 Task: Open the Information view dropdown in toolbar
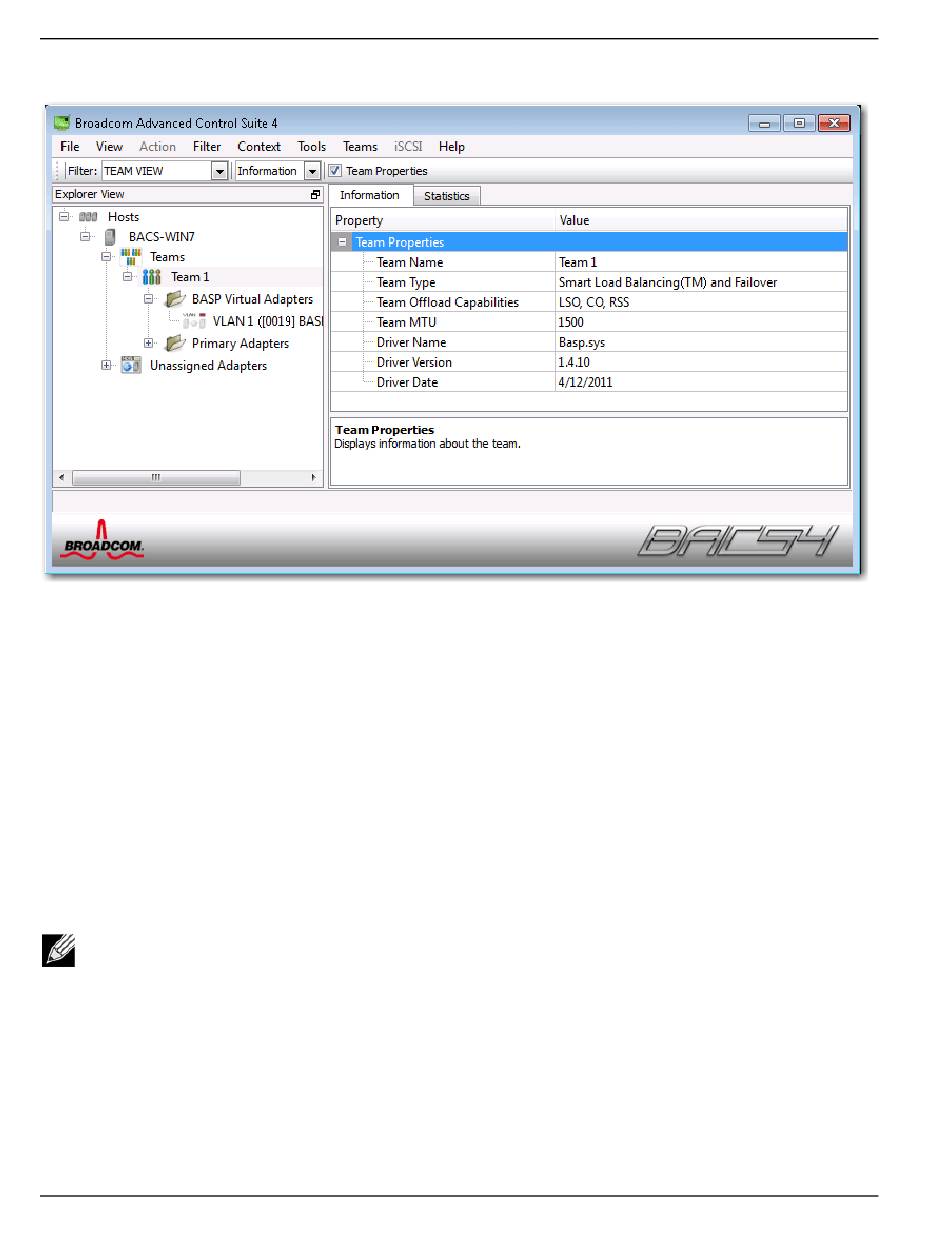pos(312,171)
